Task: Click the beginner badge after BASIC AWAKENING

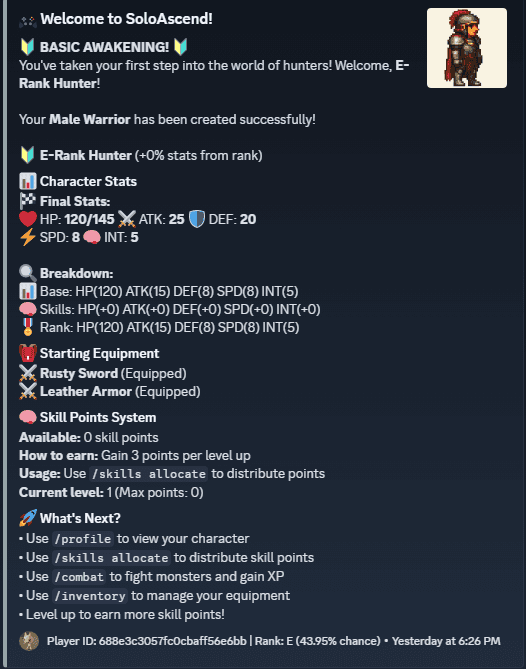Action: 180,47
